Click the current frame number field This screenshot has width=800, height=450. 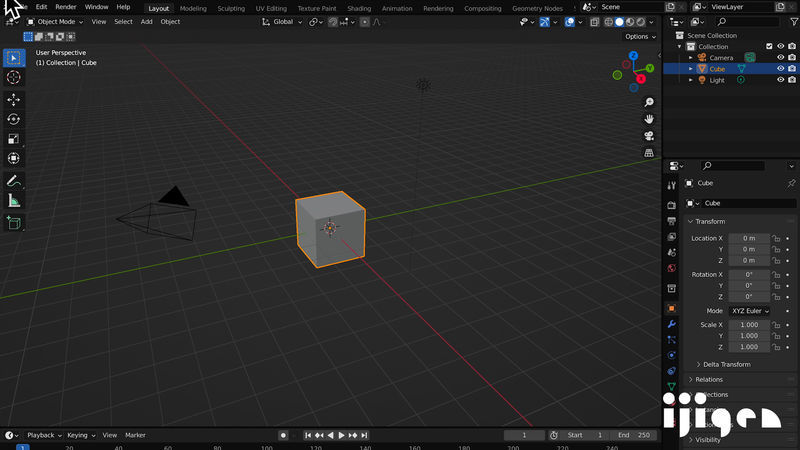point(524,435)
